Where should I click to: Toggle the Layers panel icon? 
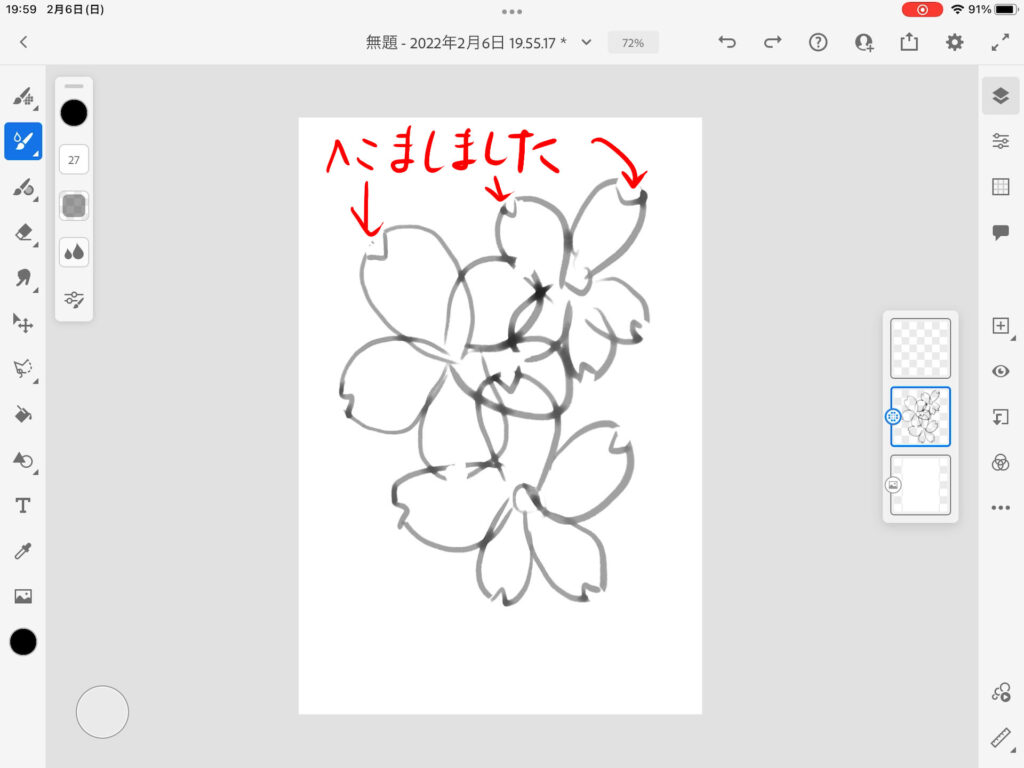point(1000,95)
